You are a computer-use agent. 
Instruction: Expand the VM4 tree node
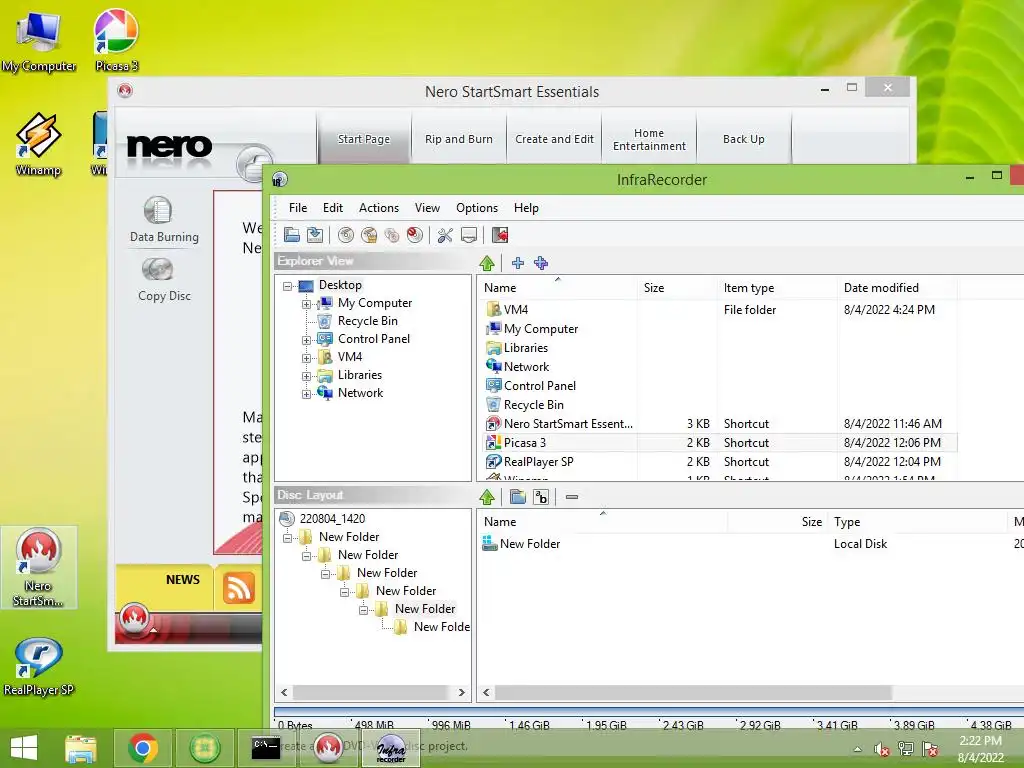click(306, 358)
